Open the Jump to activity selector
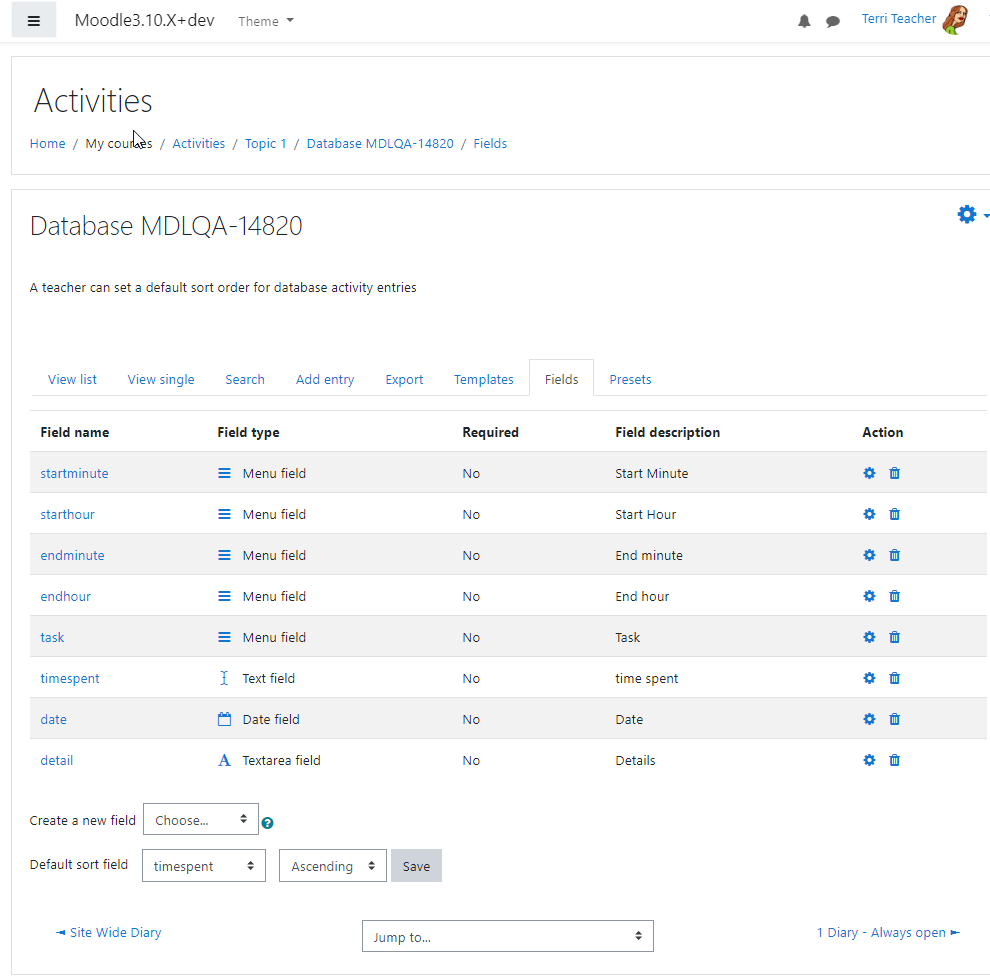 [x=508, y=936]
